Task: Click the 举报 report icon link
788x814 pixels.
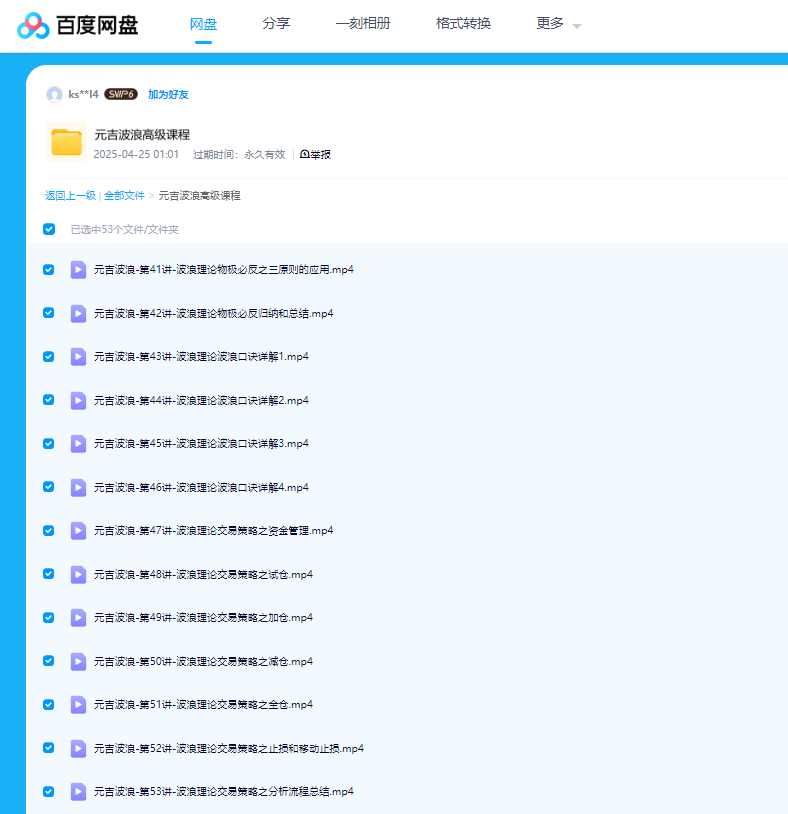Action: coord(315,154)
